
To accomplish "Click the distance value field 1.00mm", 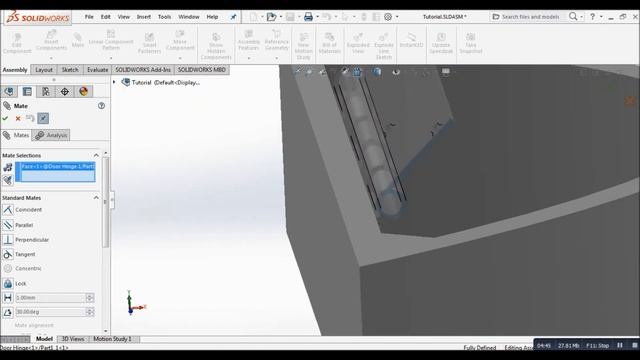I will pos(51,298).
